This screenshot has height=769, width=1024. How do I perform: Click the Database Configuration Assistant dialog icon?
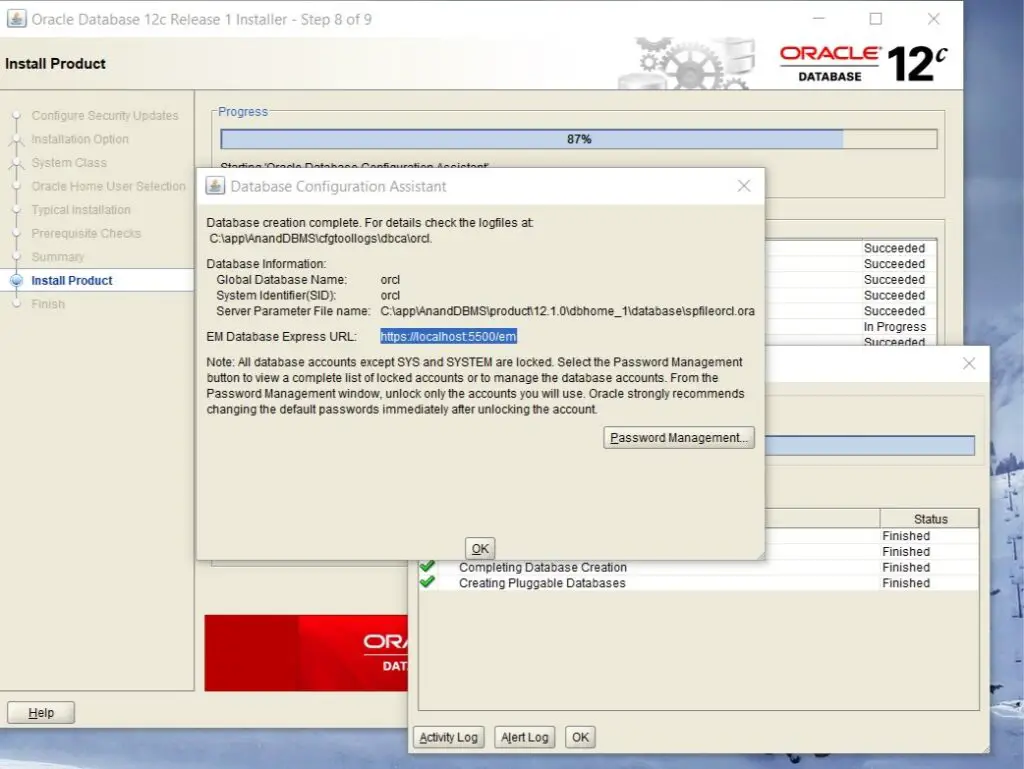214,186
